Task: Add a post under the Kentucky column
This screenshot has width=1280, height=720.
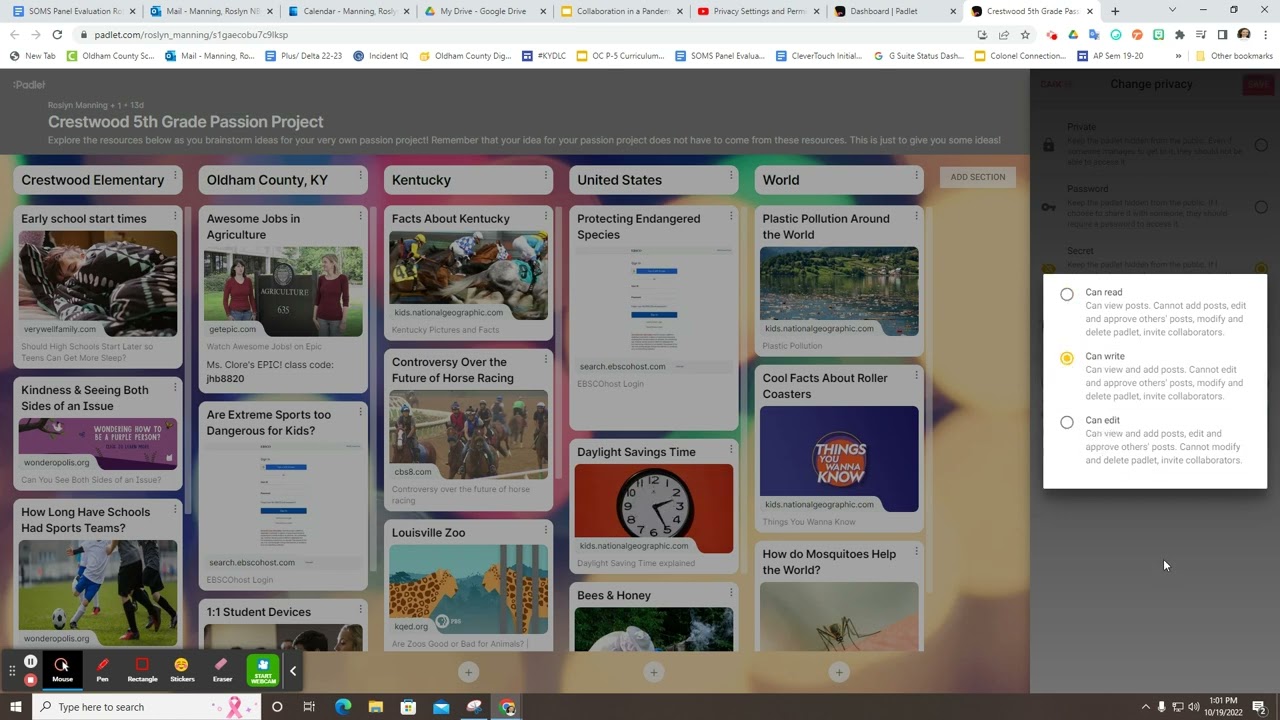Action: tap(468, 672)
